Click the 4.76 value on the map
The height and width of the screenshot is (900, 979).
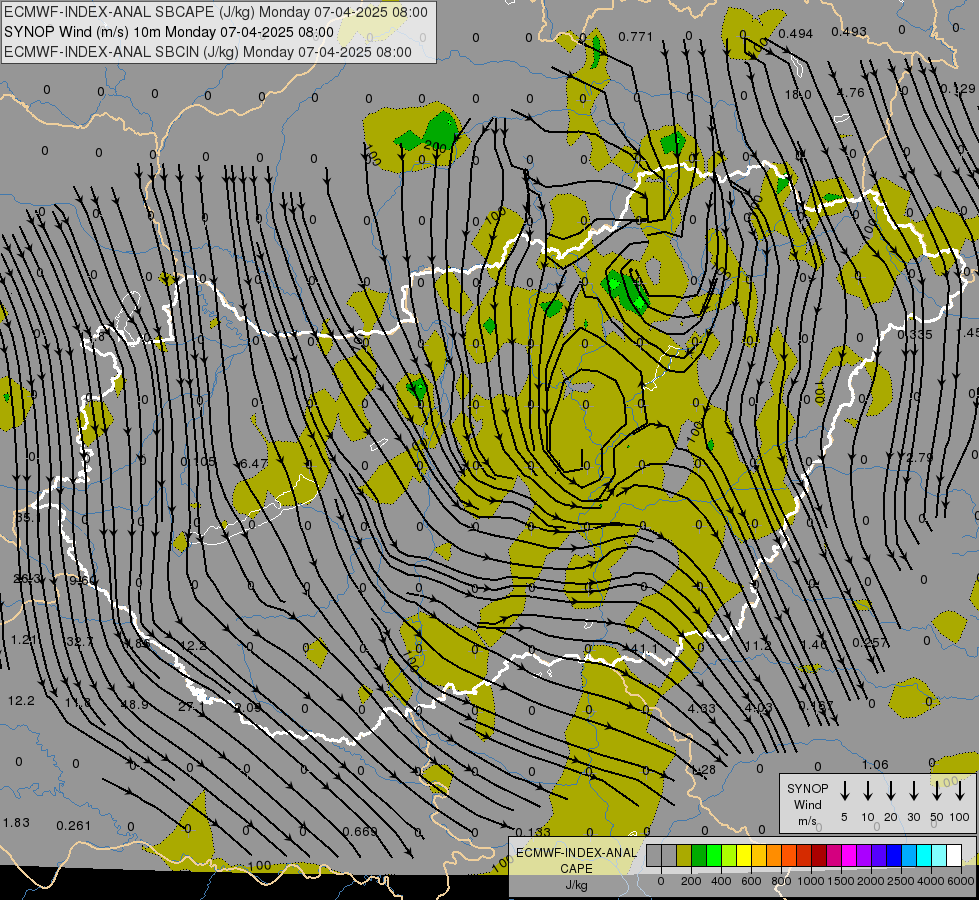coord(850,92)
